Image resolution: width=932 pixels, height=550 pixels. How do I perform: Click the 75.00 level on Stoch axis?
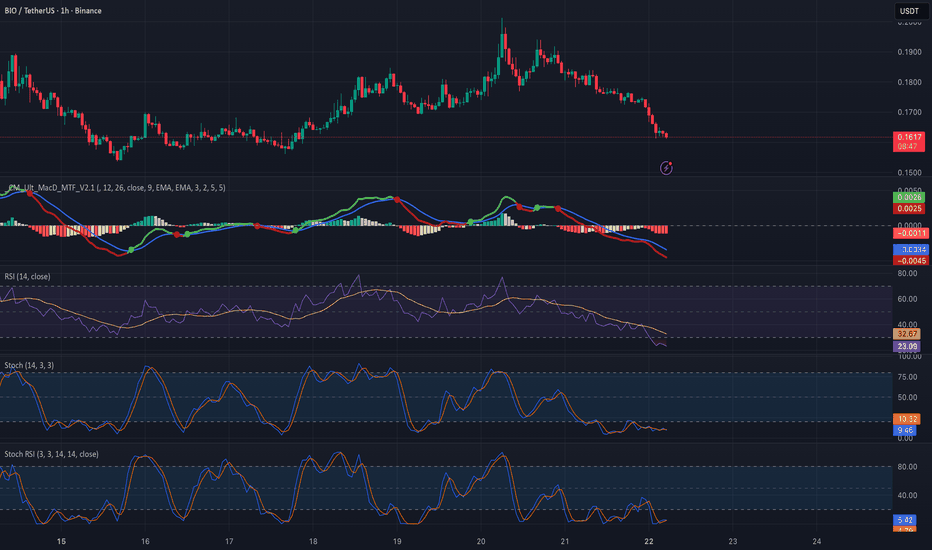907,377
